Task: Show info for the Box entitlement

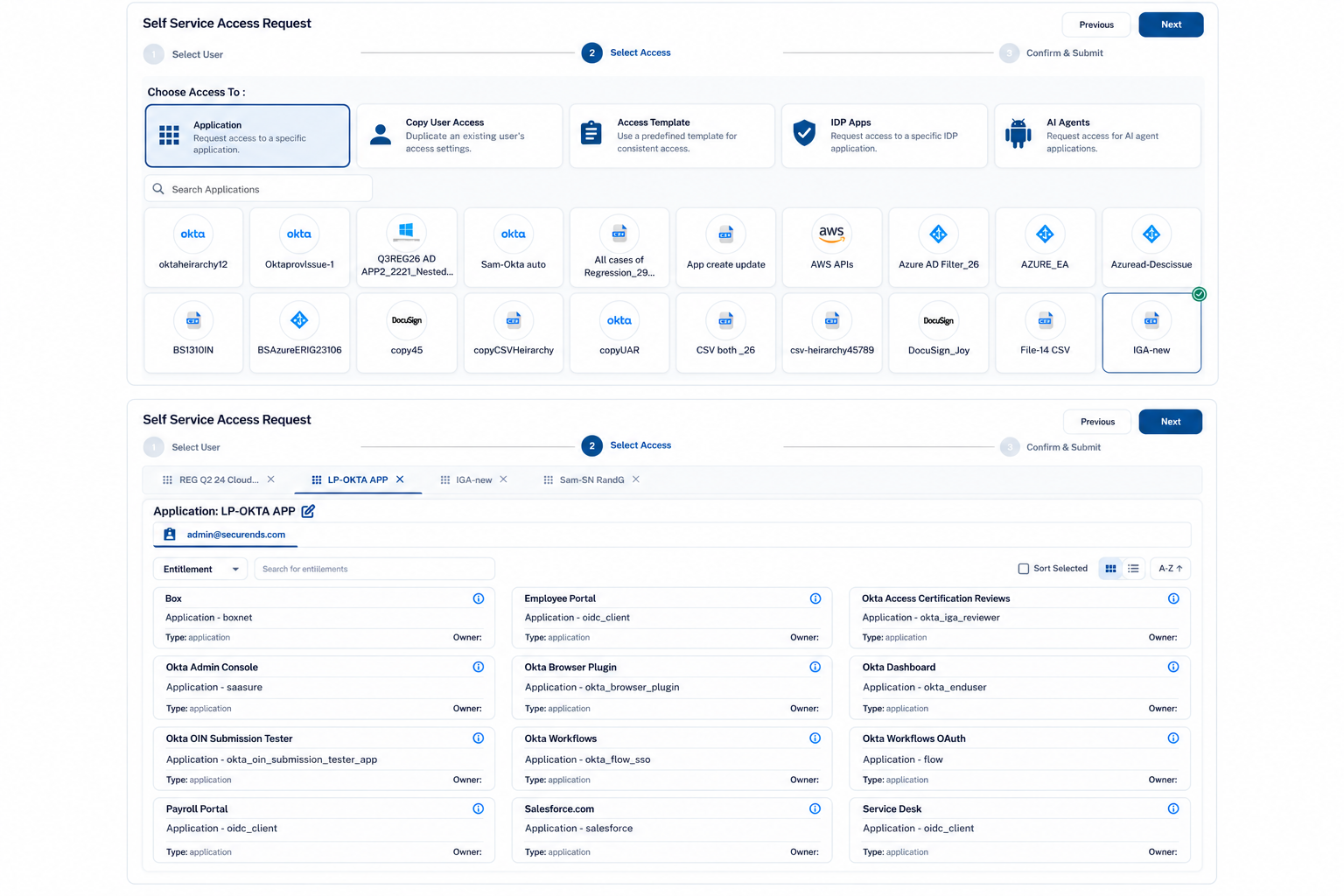Action: pos(479,598)
